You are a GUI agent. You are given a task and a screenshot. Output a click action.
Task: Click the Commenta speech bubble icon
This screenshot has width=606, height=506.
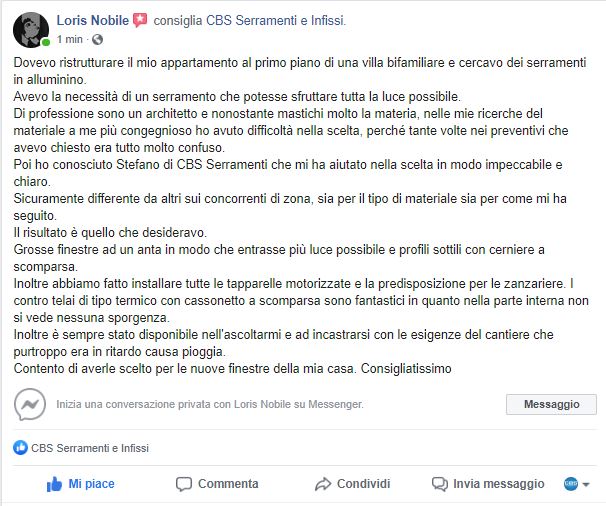pyautogui.click(x=184, y=484)
